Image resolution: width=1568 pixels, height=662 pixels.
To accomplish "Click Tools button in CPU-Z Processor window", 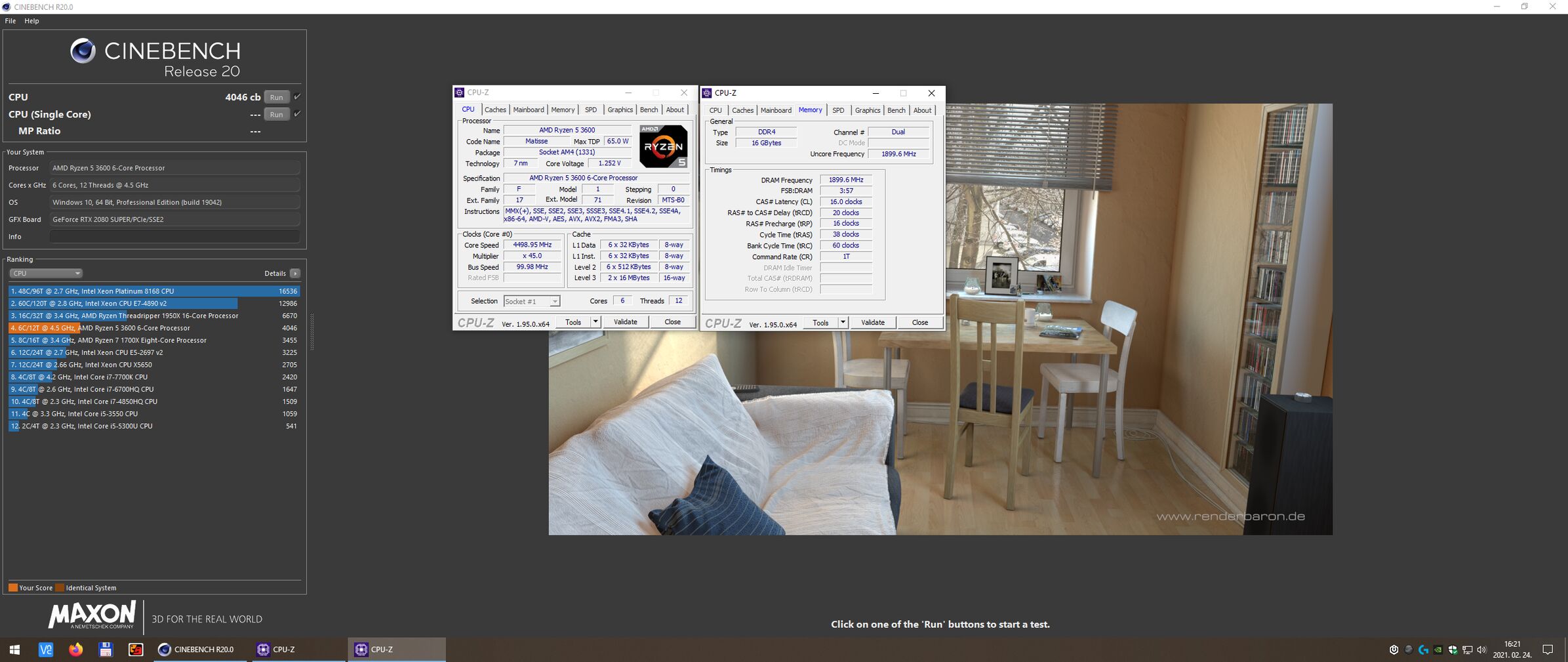I will [x=573, y=321].
